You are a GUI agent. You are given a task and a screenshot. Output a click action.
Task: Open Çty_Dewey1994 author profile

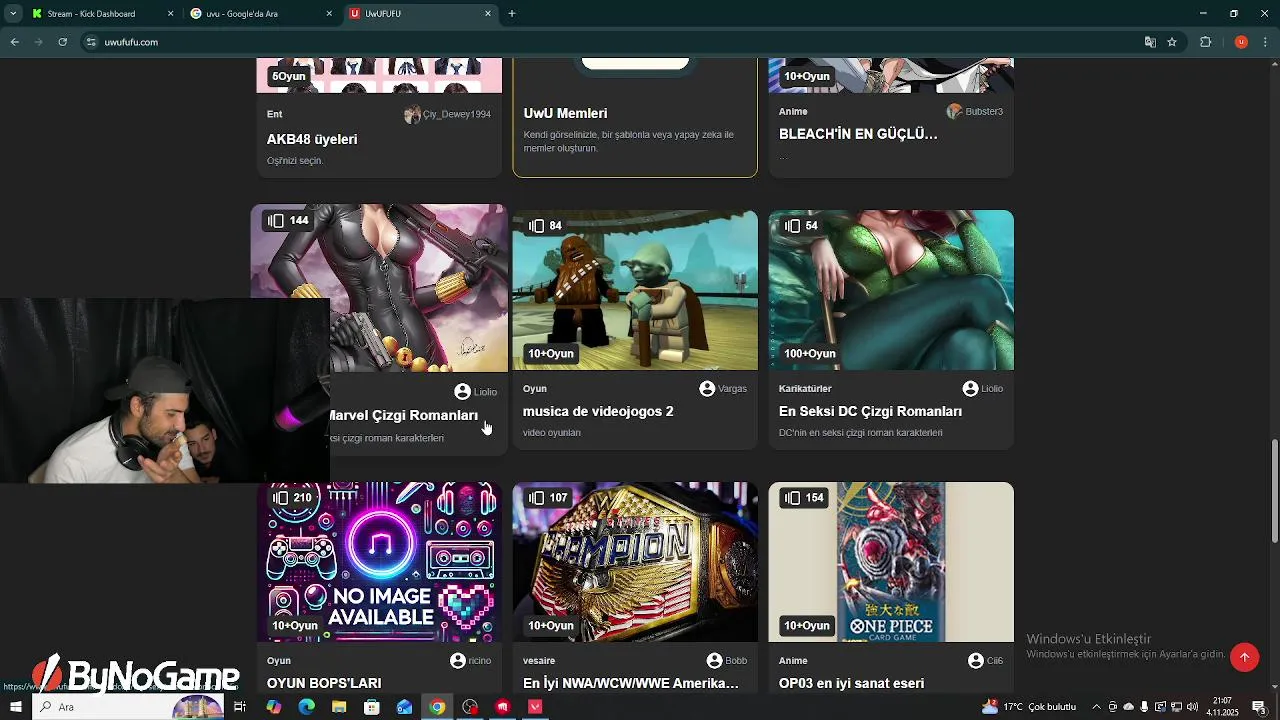[447, 114]
